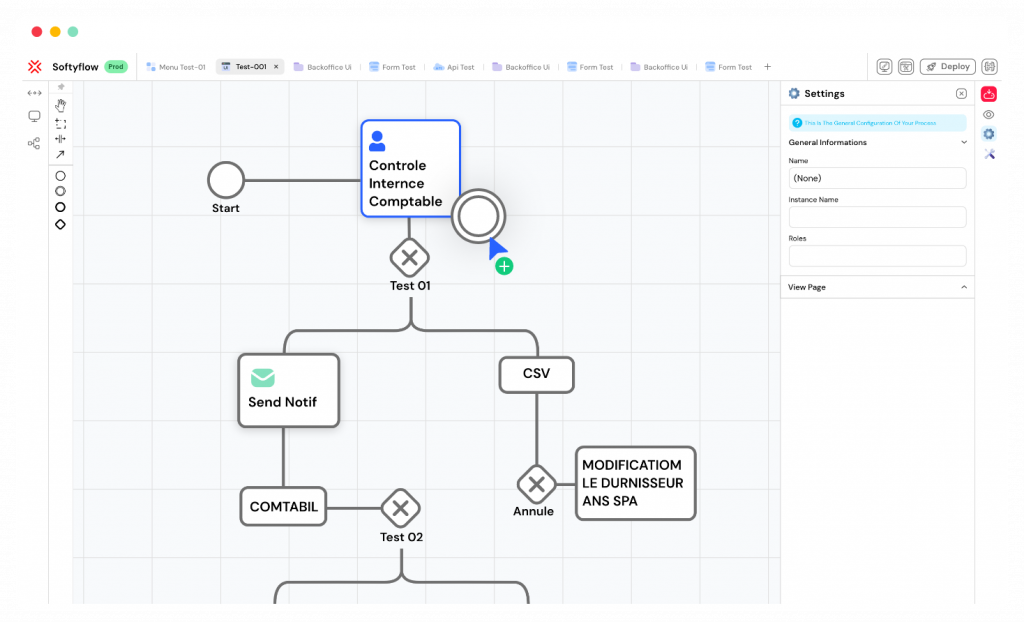
Task: Click the macOS red close light
Action: tap(37, 31)
